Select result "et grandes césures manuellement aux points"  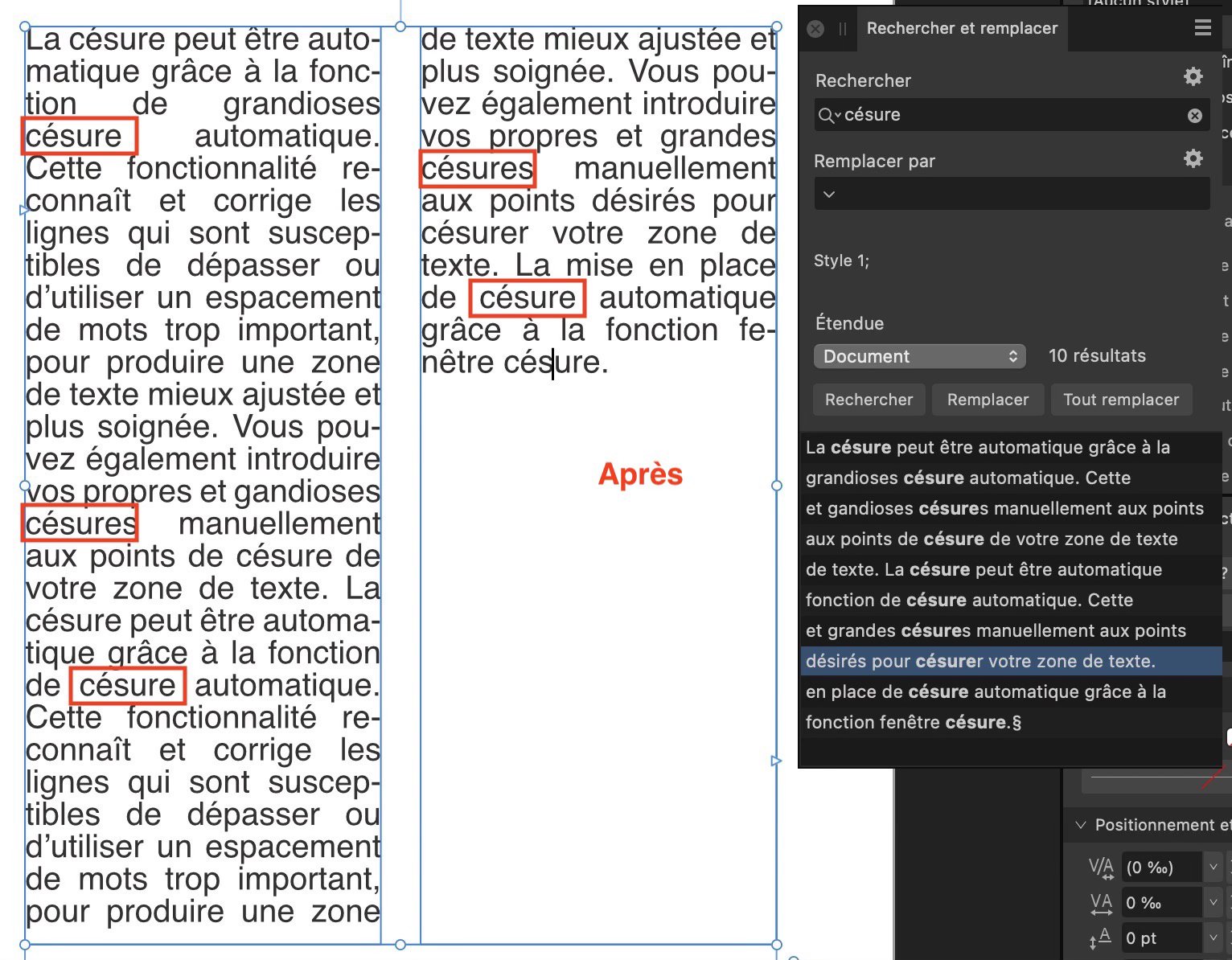click(1012, 630)
